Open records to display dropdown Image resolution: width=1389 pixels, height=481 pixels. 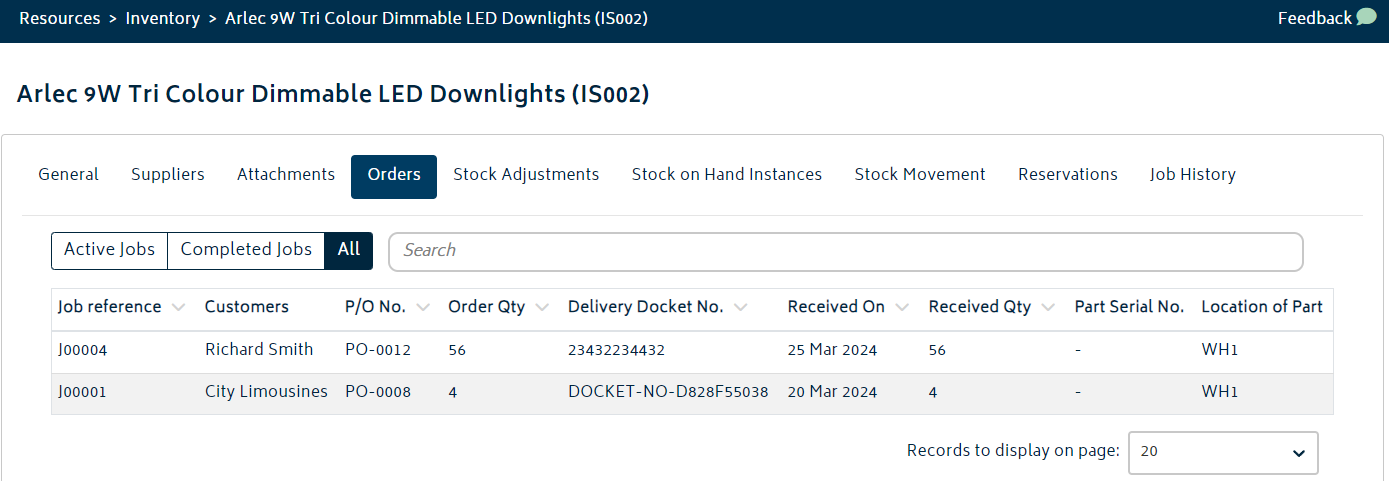(x=1223, y=452)
